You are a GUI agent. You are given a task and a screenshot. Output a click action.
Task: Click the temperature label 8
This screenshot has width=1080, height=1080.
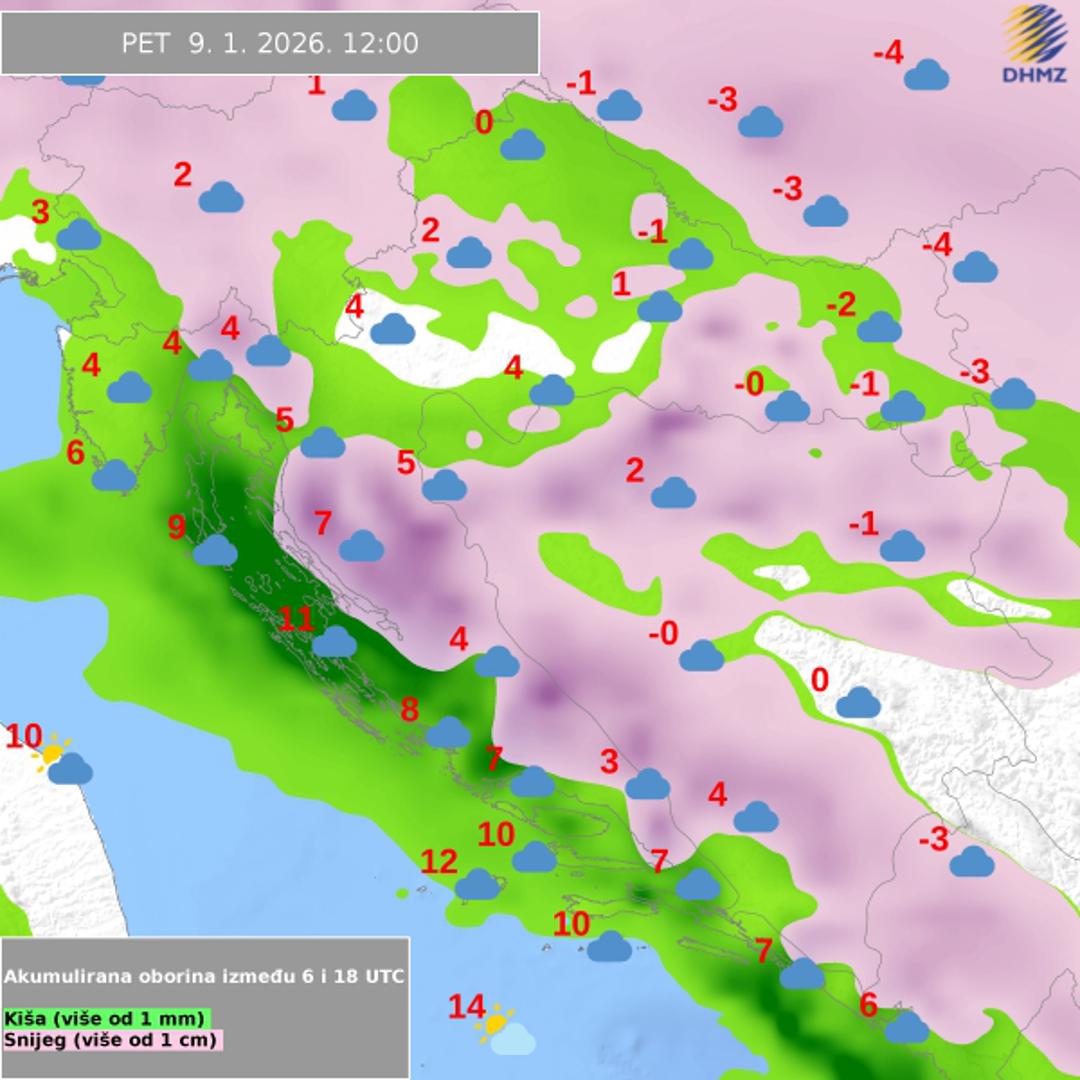point(409,710)
